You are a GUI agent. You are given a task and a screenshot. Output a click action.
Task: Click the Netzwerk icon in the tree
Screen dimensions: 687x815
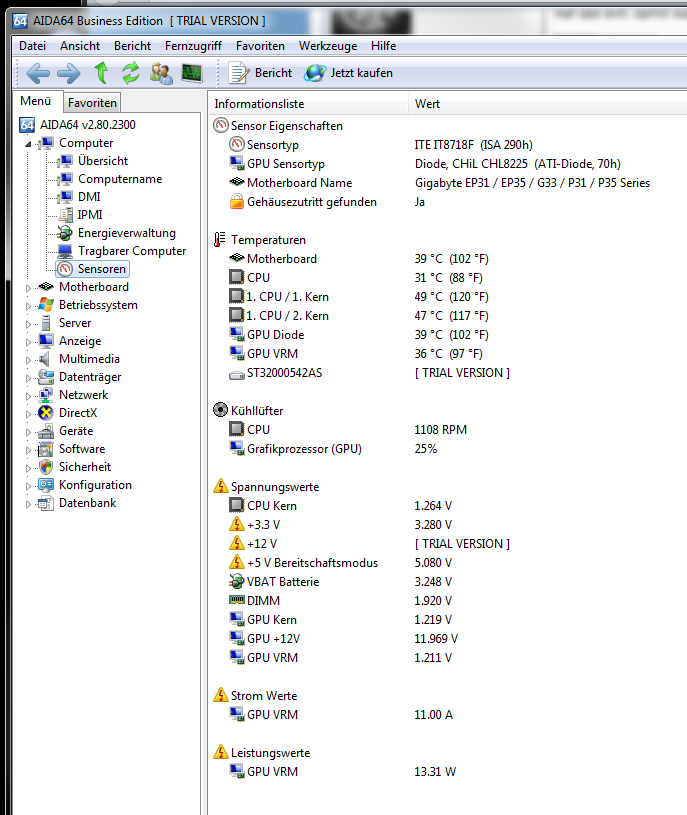pos(46,395)
